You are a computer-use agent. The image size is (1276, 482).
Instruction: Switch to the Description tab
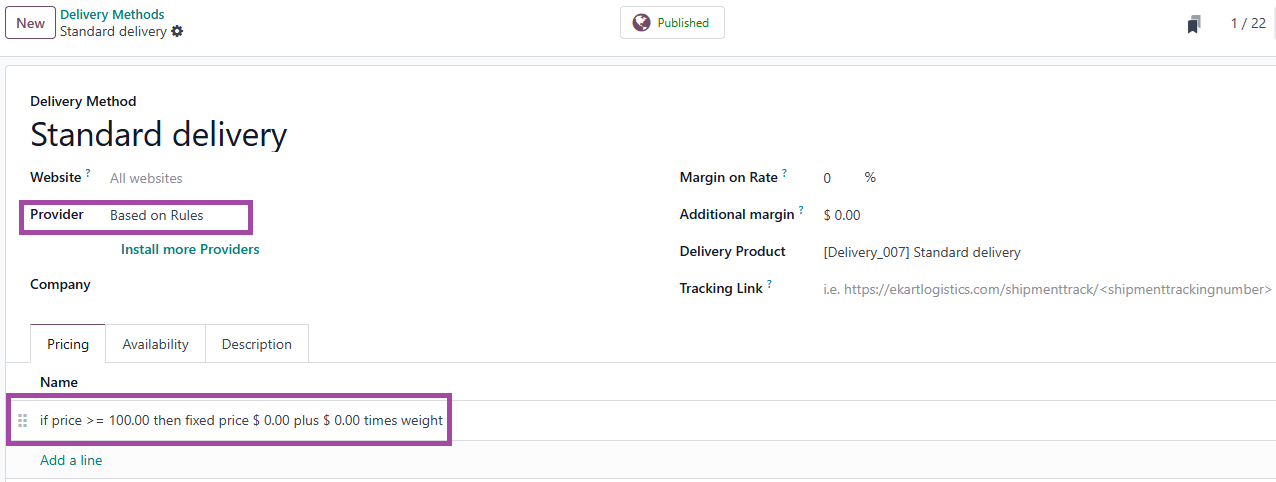[x=257, y=344]
